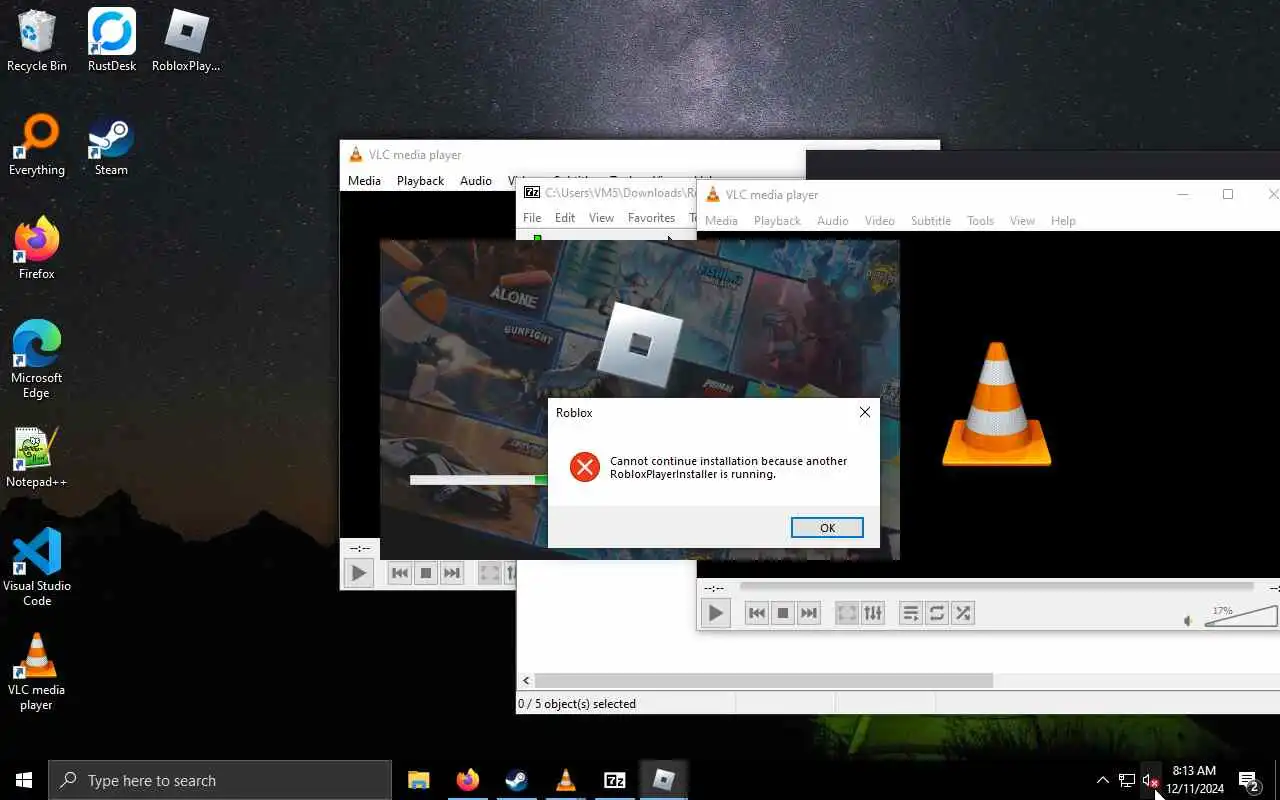Open the Subtitle menu in the front VLC window
The width and height of the screenshot is (1280, 800).
930,221
